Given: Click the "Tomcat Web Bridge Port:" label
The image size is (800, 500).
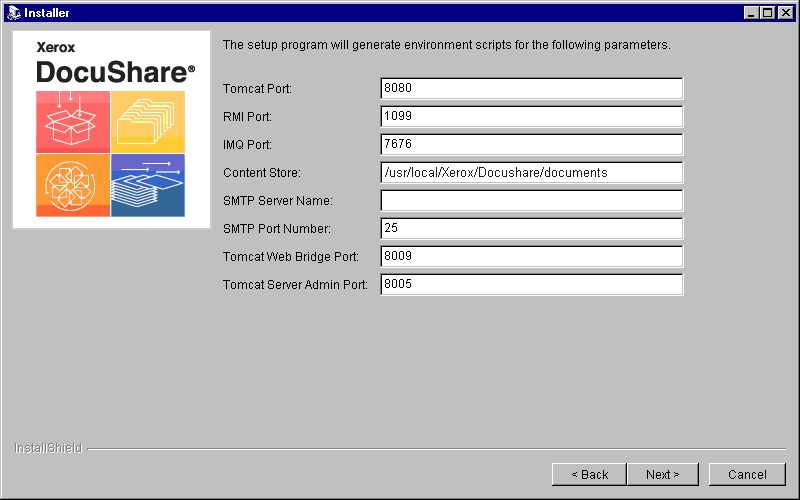Looking at the screenshot, I should tap(291, 257).
